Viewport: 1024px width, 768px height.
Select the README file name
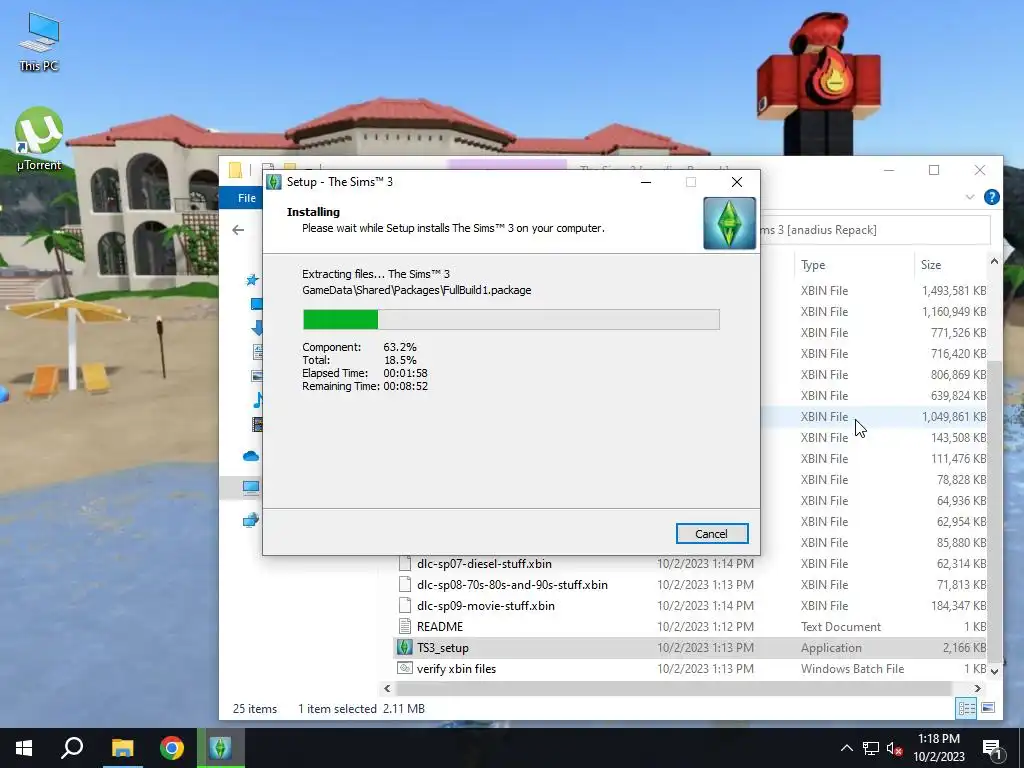(440, 627)
